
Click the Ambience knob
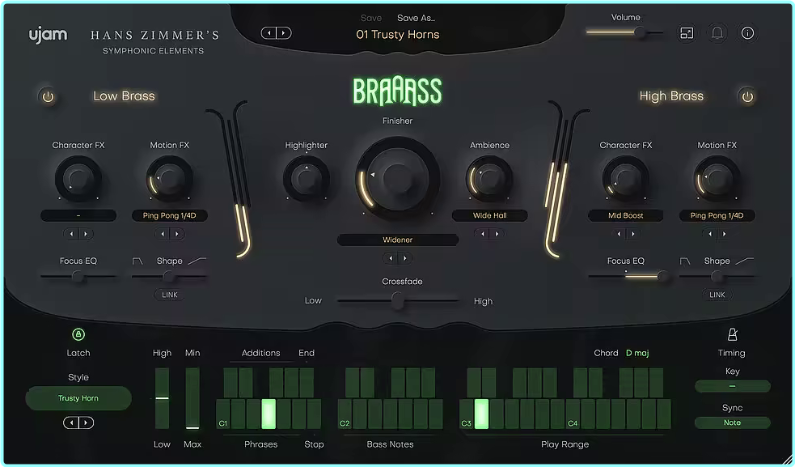[x=489, y=178]
